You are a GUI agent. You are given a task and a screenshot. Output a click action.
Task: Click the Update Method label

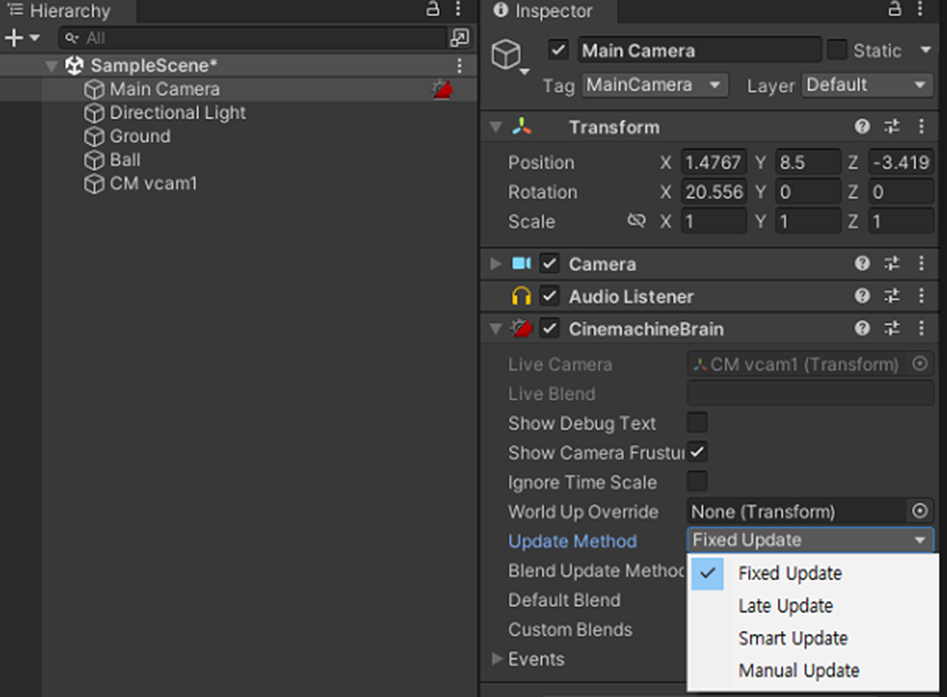pos(572,541)
